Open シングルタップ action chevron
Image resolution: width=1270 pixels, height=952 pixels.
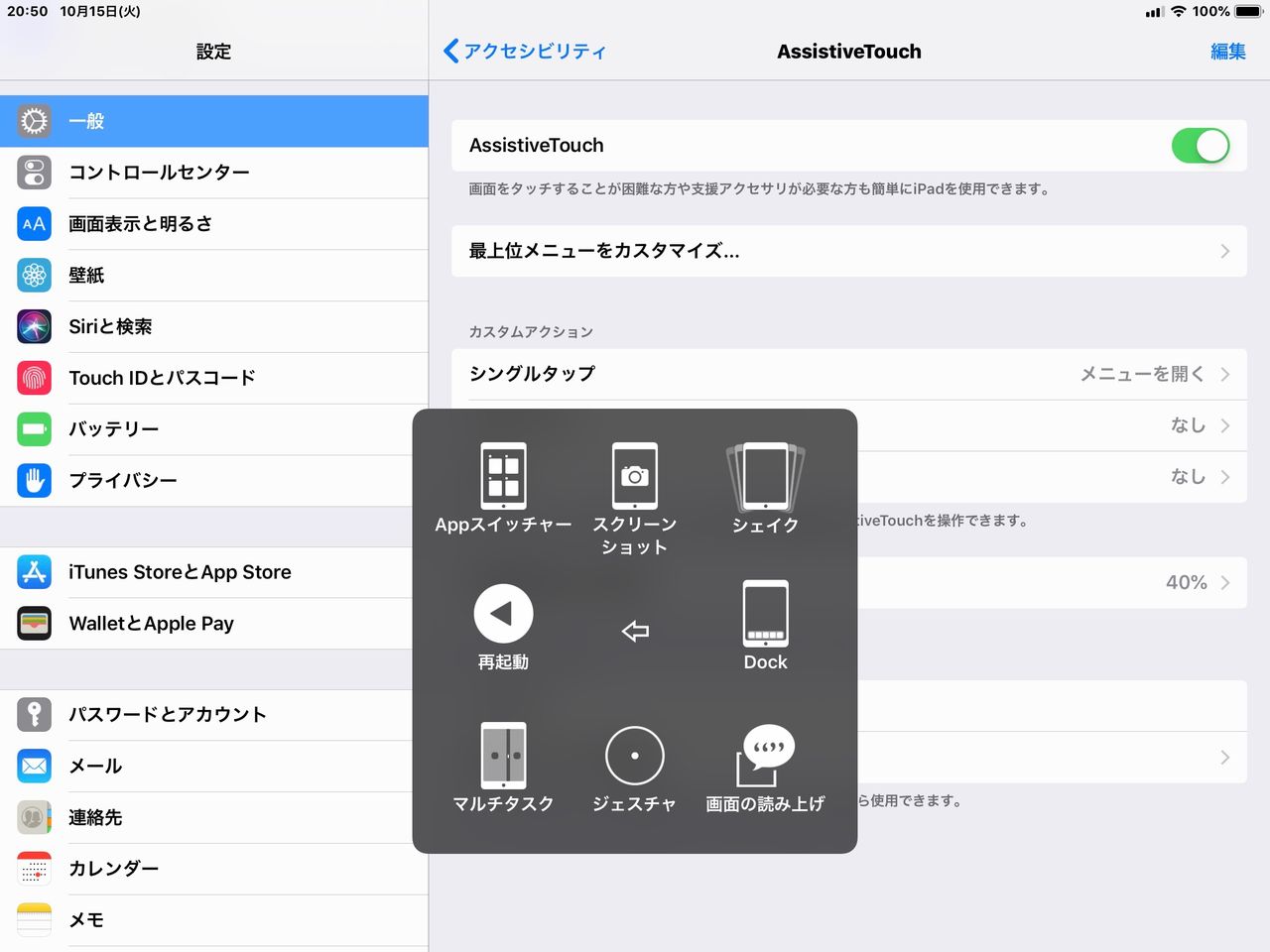(x=1225, y=374)
